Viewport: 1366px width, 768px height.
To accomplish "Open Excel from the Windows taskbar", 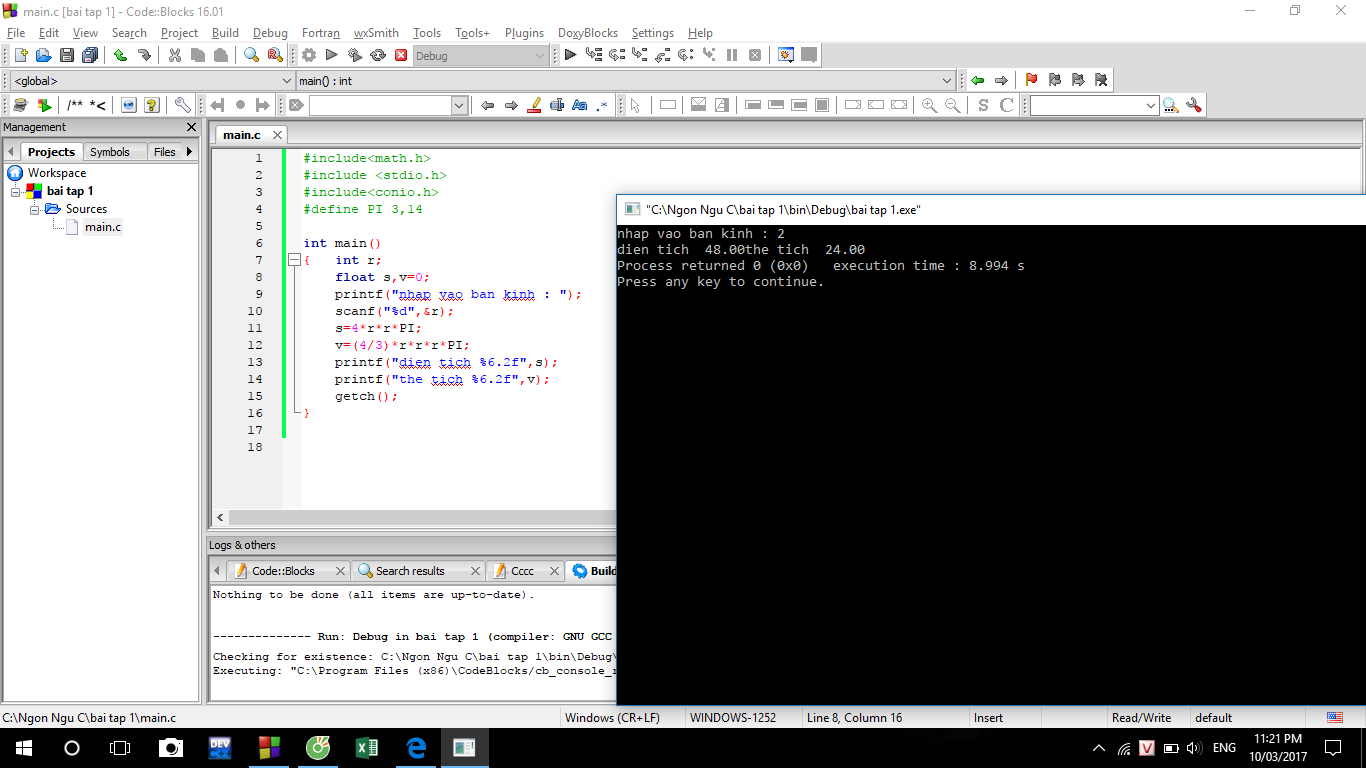I will [x=366, y=748].
